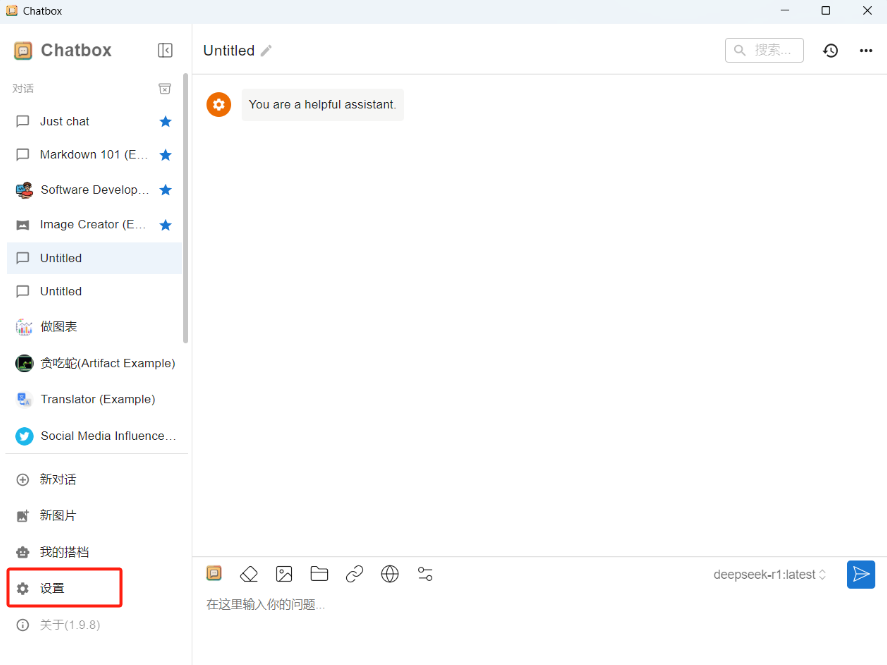Open the history clock icon

click(830, 50)
